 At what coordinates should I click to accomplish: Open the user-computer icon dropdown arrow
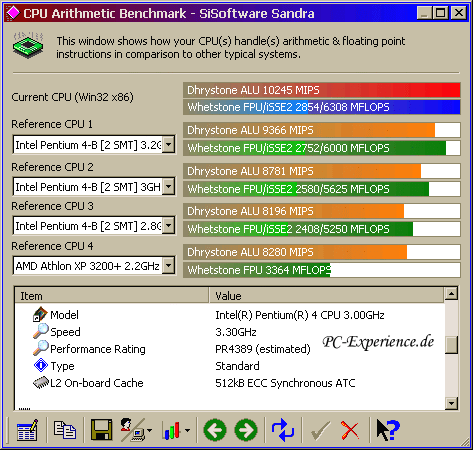point(149,430)
